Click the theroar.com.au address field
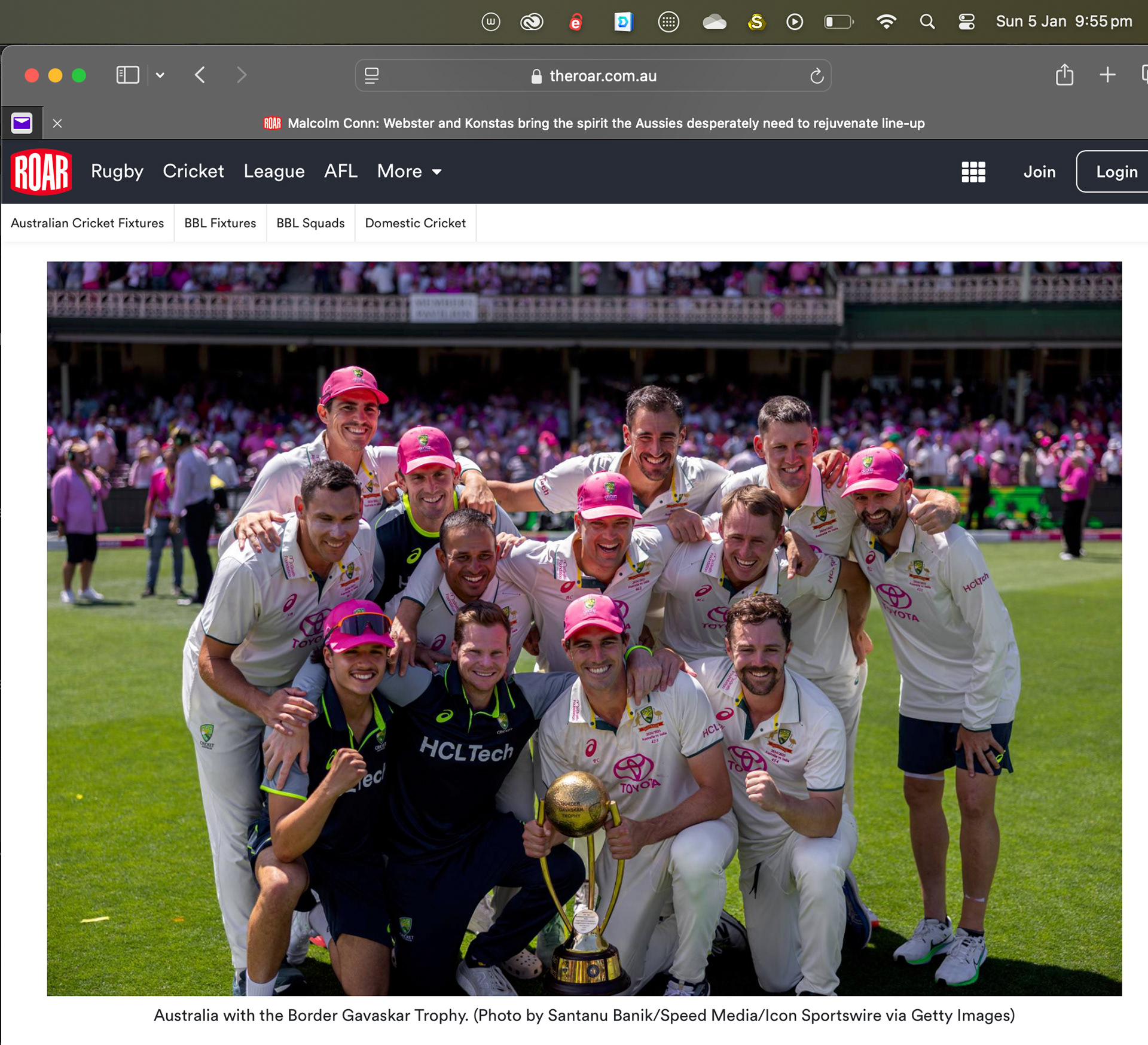This screenshot has width=1148, height=1045. pyautogui.click(x=602, y=76)
